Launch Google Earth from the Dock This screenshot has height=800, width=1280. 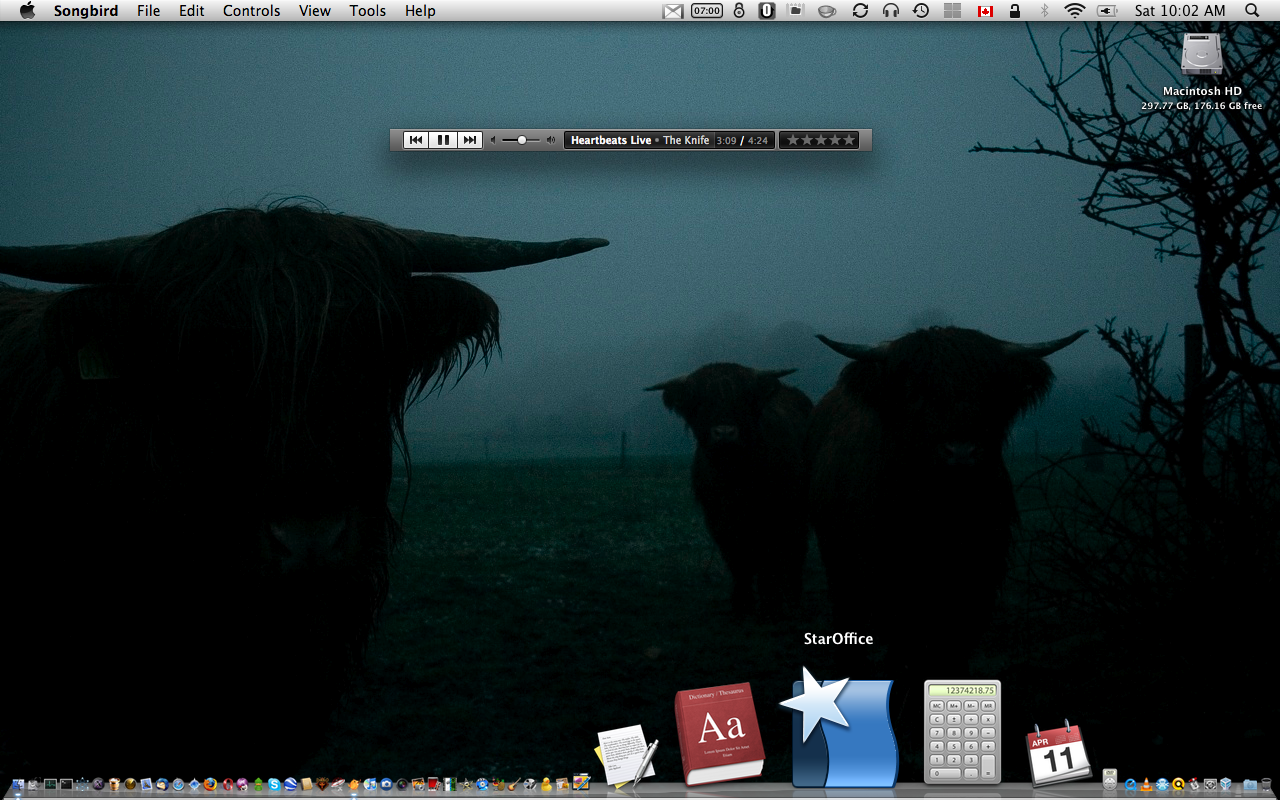(290, 785)
